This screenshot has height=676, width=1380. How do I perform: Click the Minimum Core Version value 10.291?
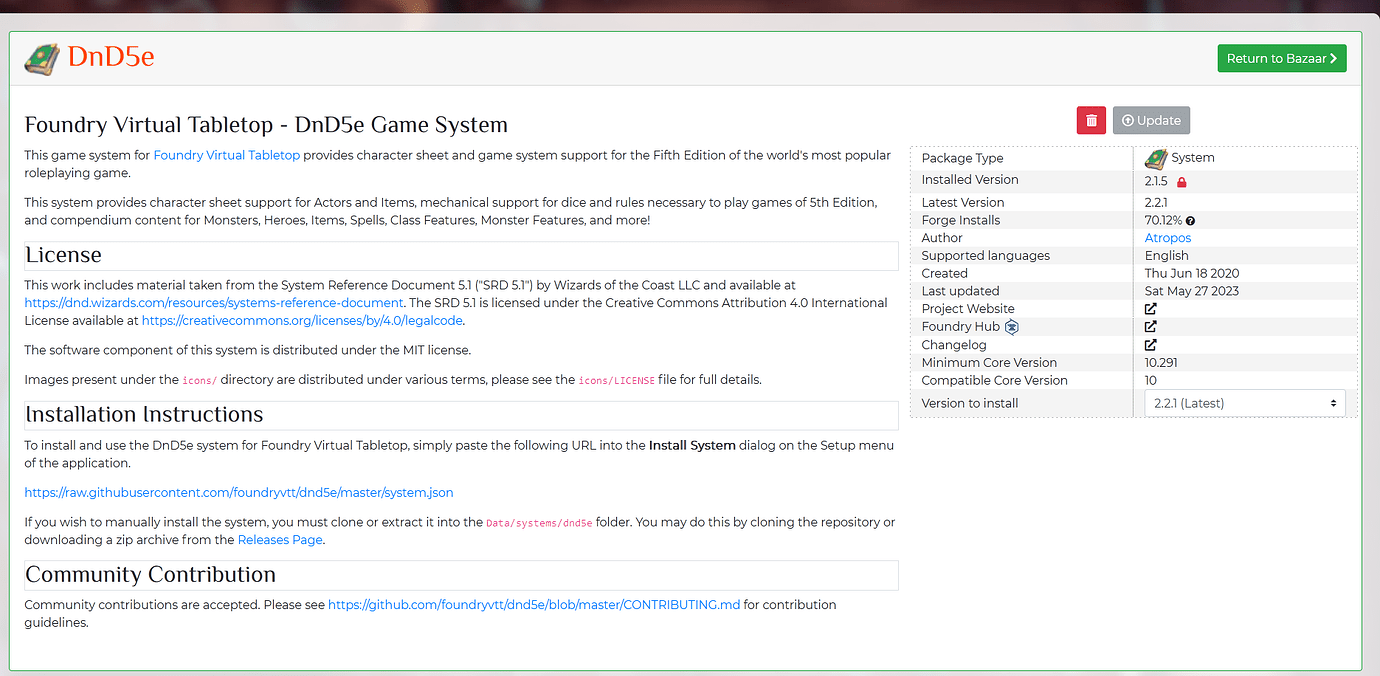[1161, 362]
